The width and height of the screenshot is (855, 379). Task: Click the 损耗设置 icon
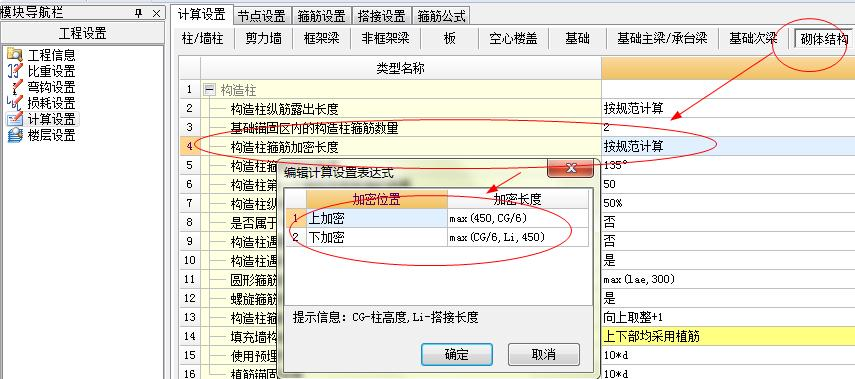tap(14, 103)
